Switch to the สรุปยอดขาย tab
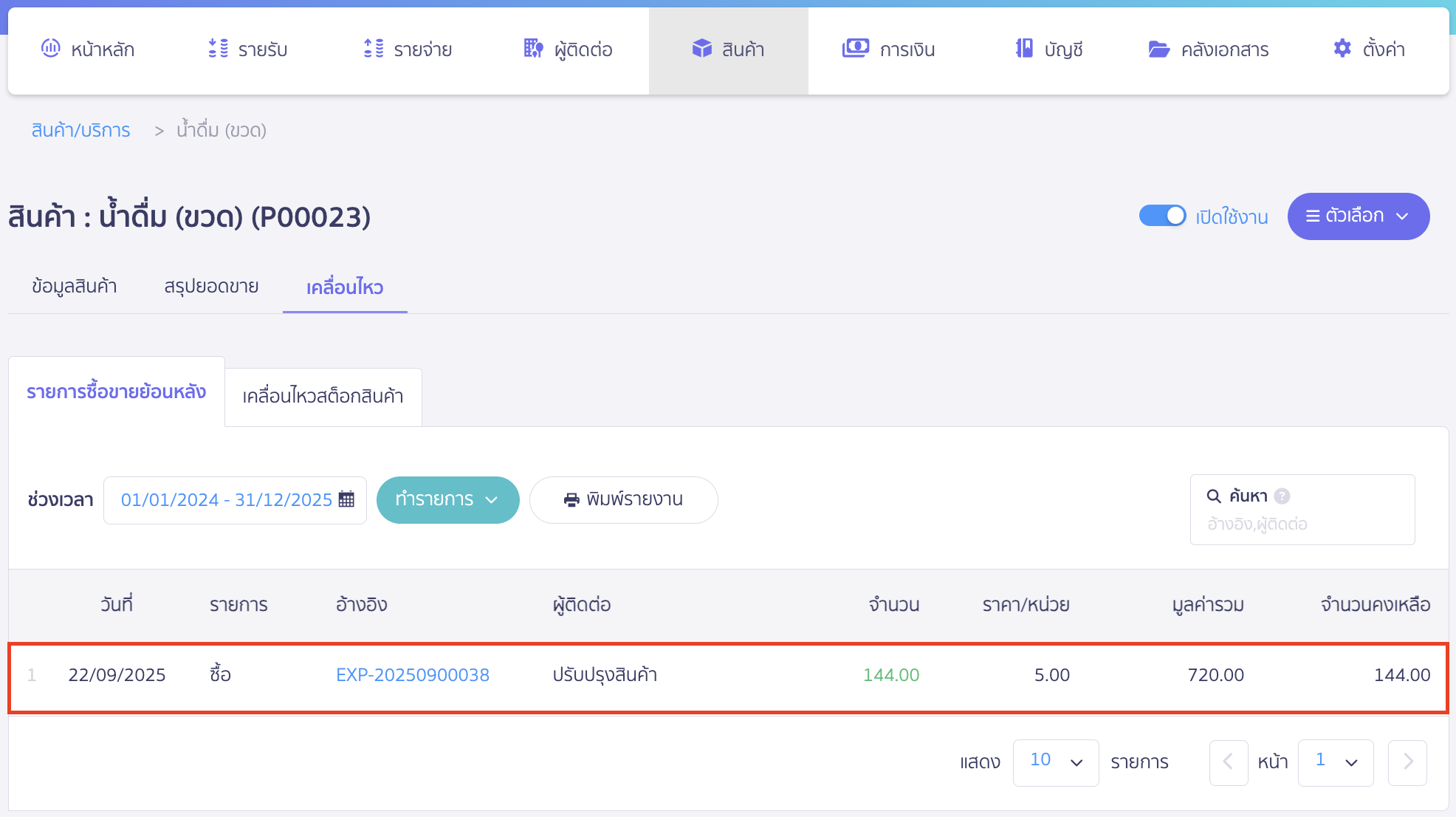 tap(211, 287)
